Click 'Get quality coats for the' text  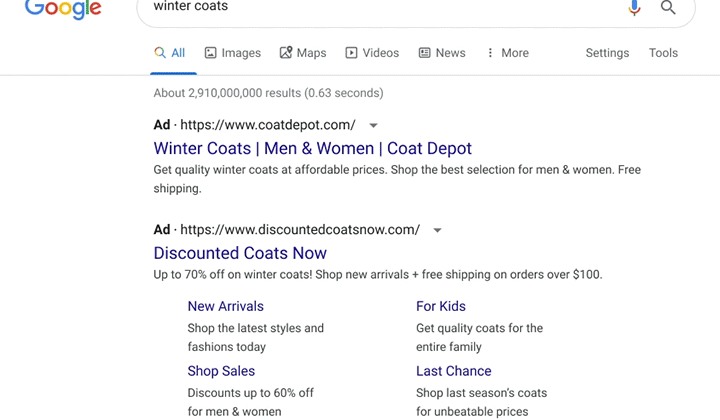(479, 328)
